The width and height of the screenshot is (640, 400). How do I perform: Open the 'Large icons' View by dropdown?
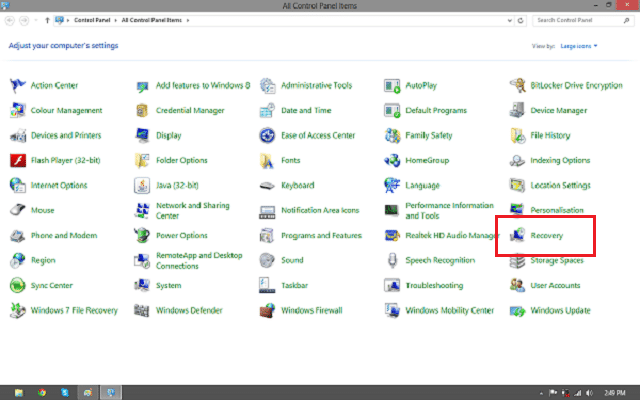pos(579,46)
